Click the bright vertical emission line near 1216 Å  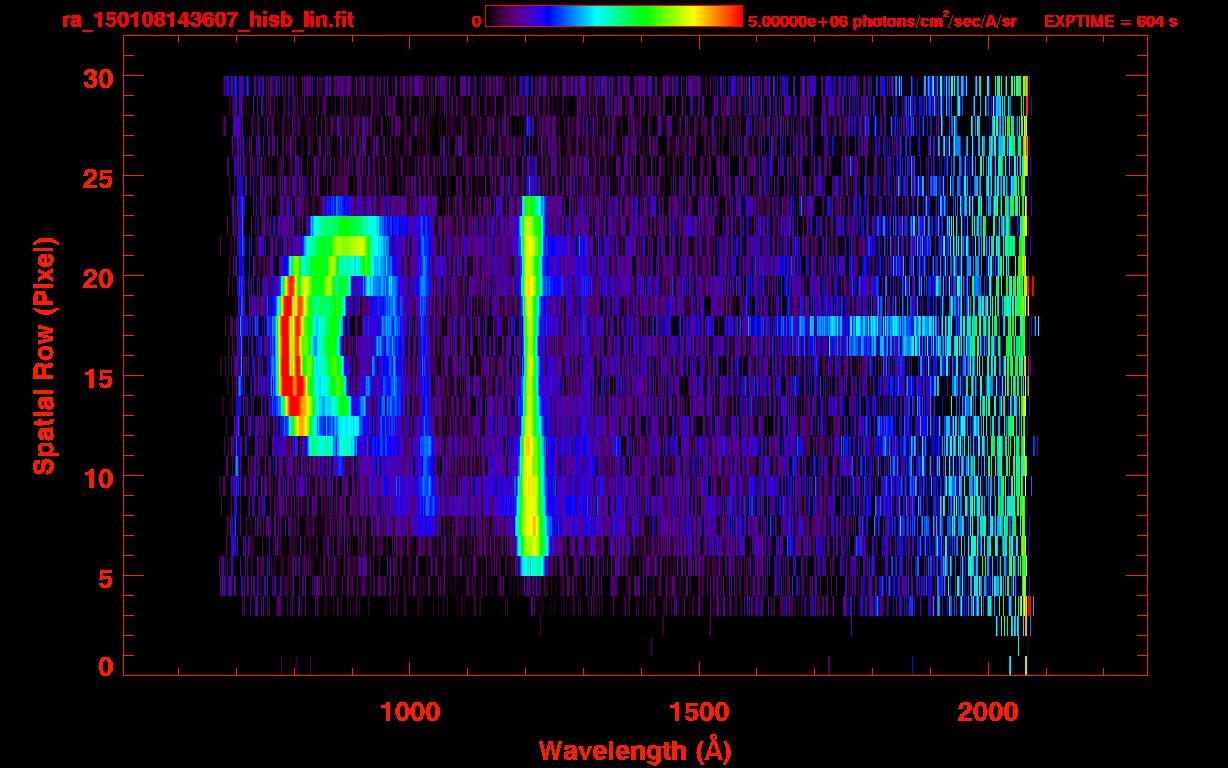(531, 386)
